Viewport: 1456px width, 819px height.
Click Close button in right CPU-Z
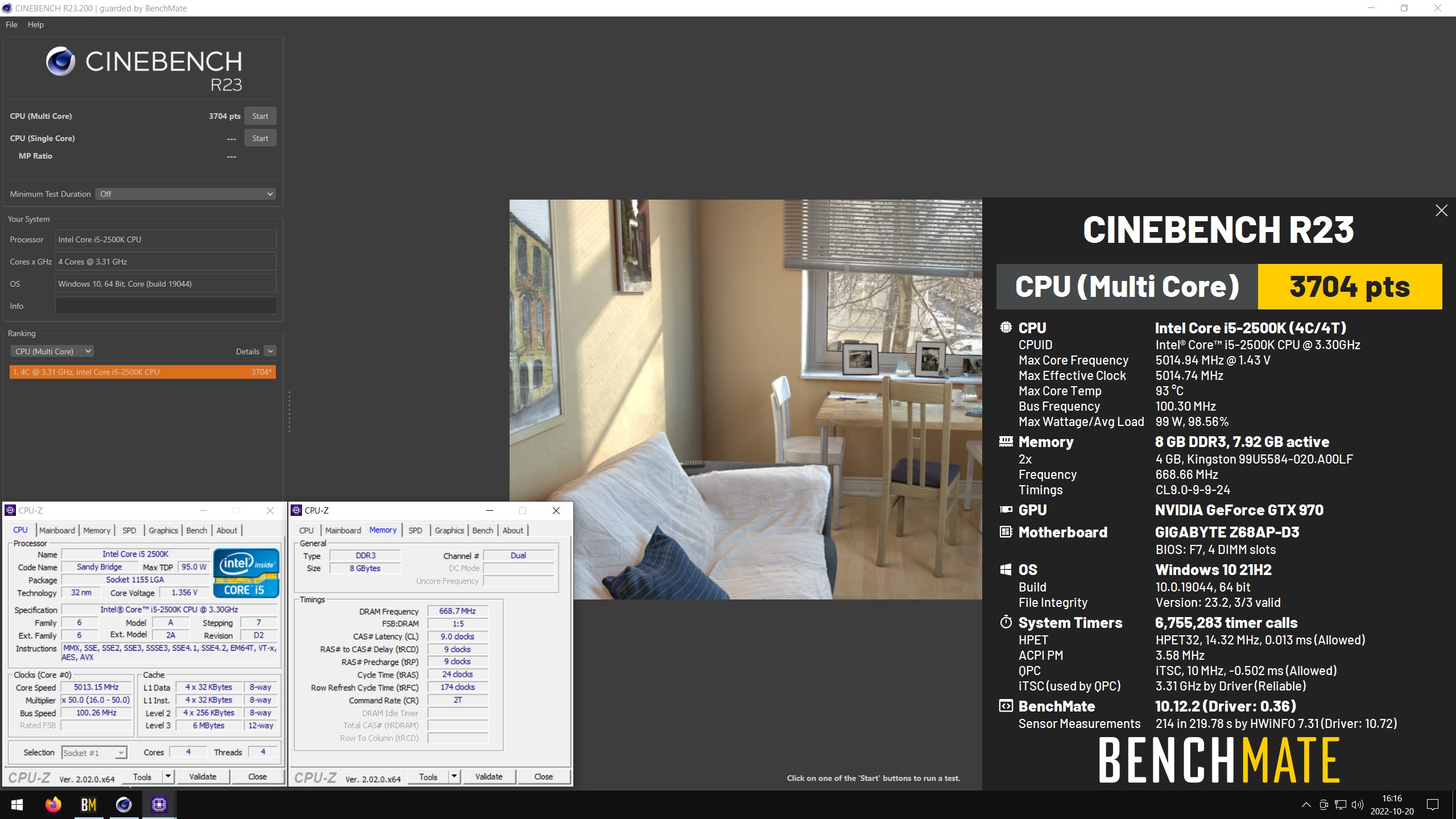pos(543,777)
